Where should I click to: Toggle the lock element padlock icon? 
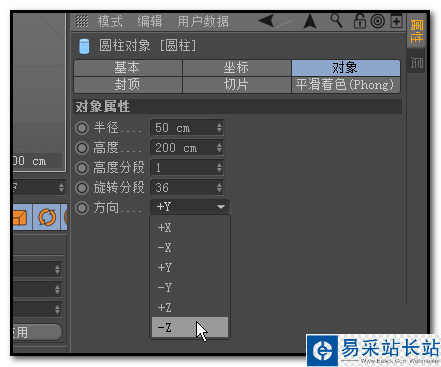pyautogui.click(x=359, y=21)
